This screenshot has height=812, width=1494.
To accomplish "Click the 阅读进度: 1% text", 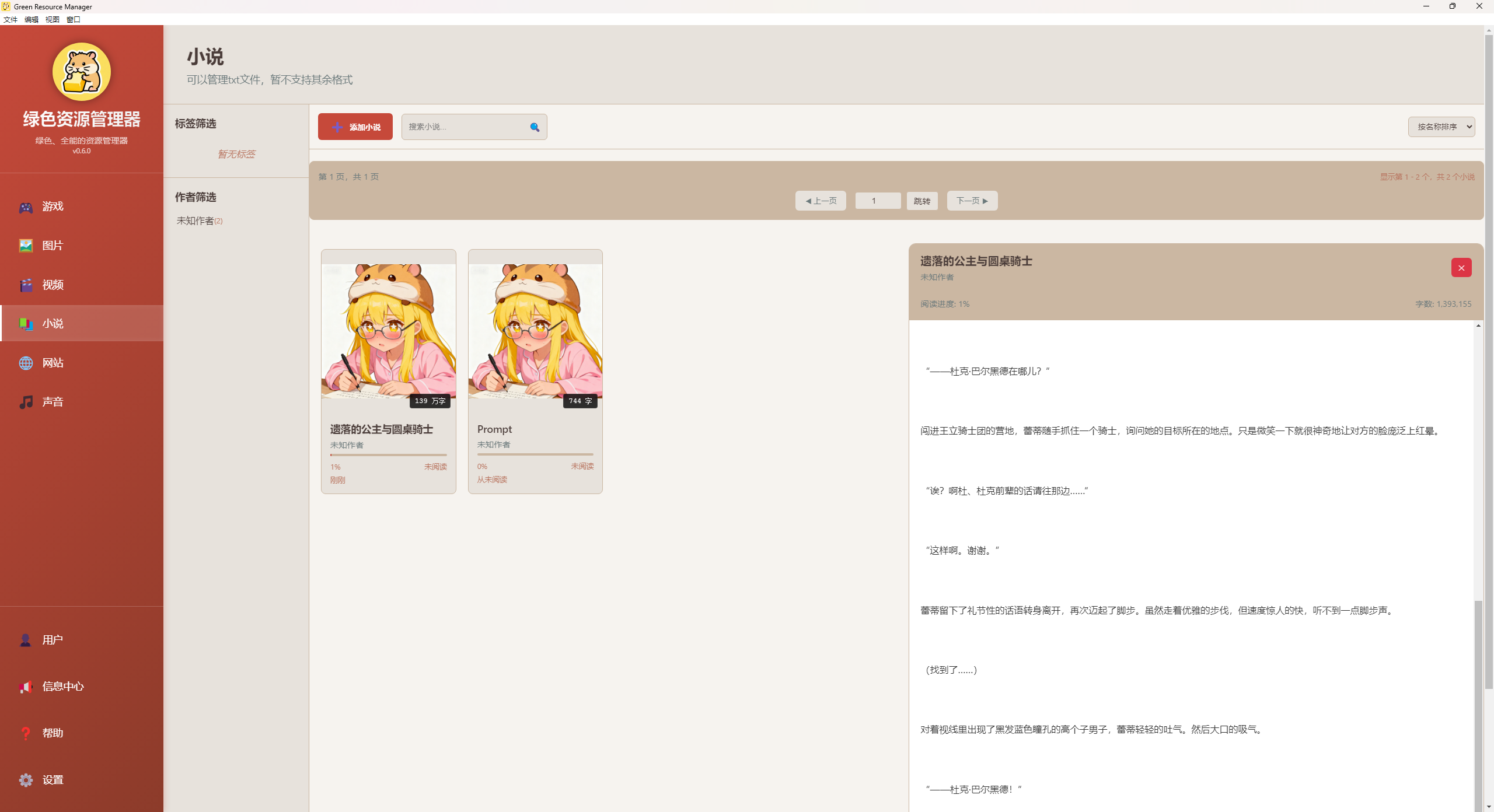I will 945,304.
